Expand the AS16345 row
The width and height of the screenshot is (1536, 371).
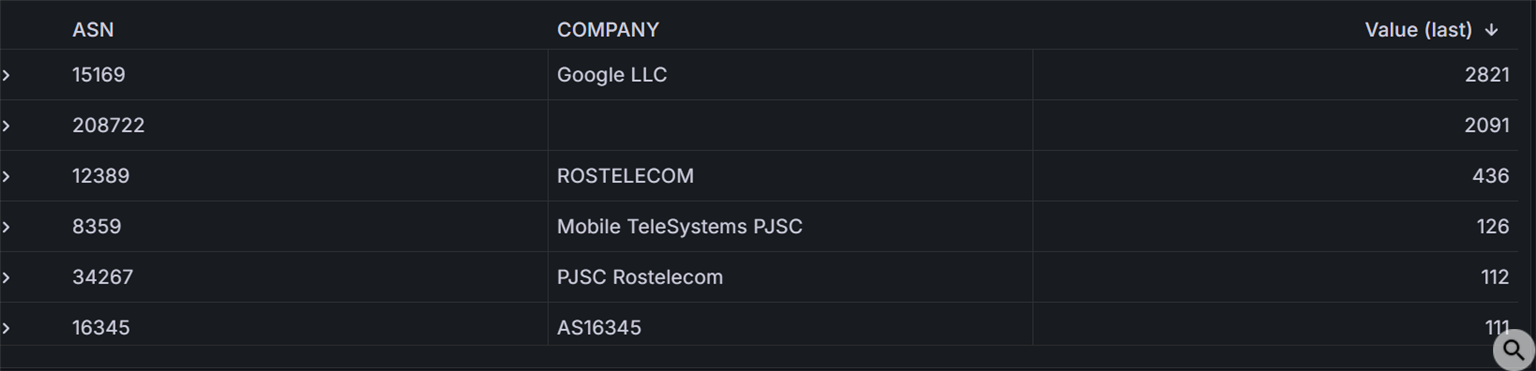[6, 328]
